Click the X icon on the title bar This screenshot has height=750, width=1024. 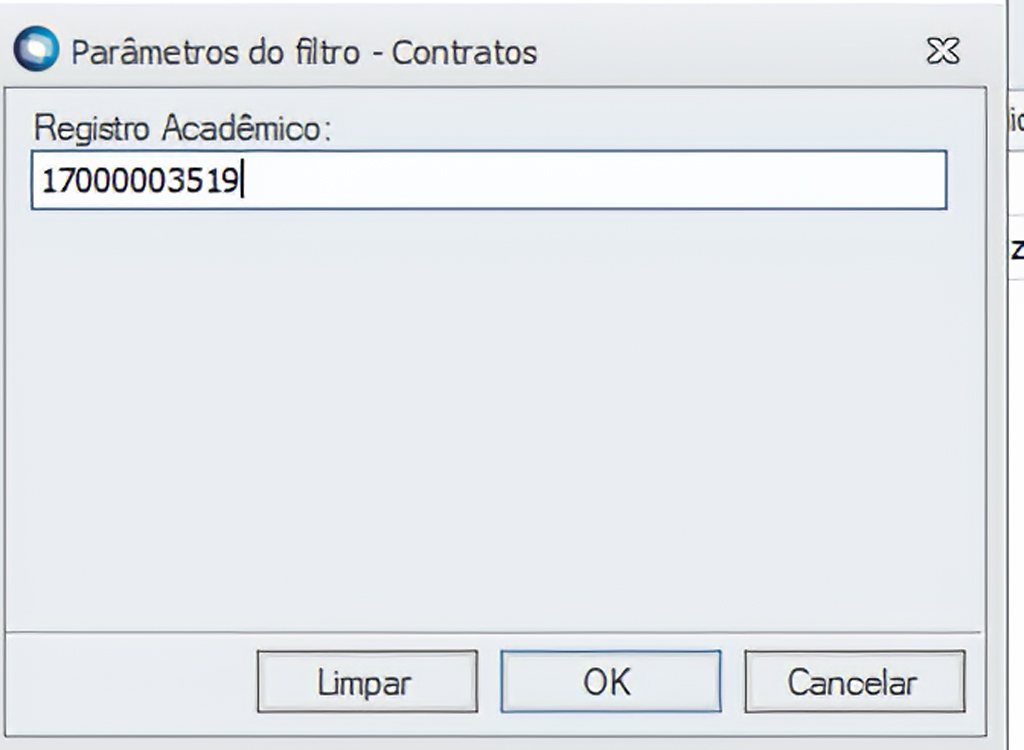(943, 52)
